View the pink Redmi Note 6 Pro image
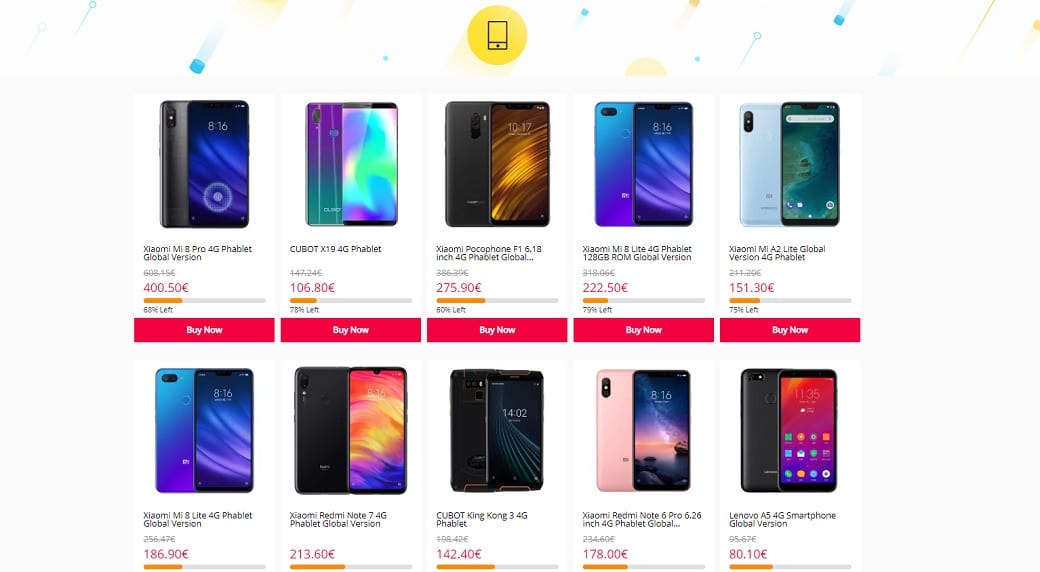1040x572 pixels. pyautogui.click(x=643, y=431)
